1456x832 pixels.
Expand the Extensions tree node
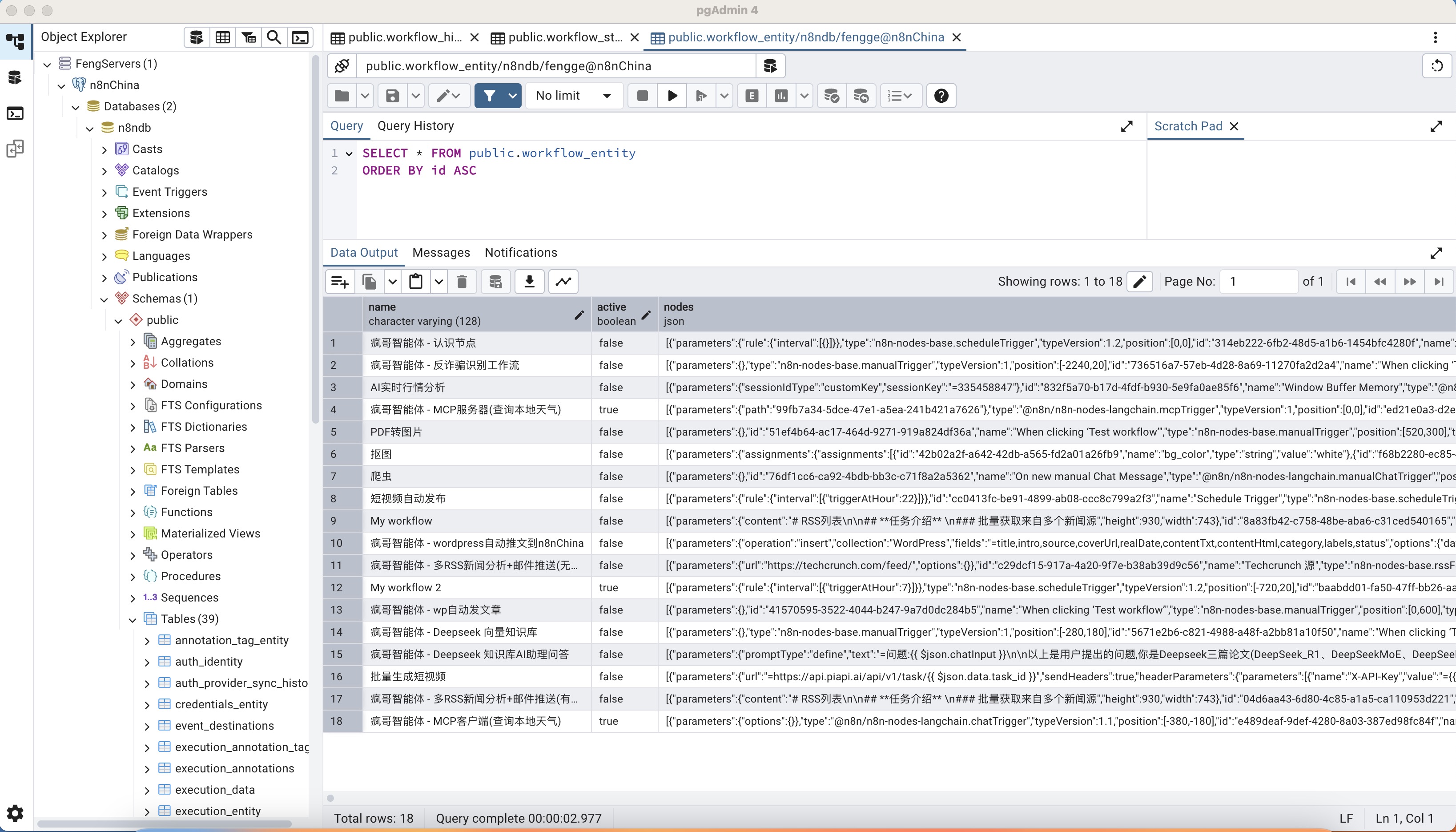pyautogui.click(x=104, y=214)
